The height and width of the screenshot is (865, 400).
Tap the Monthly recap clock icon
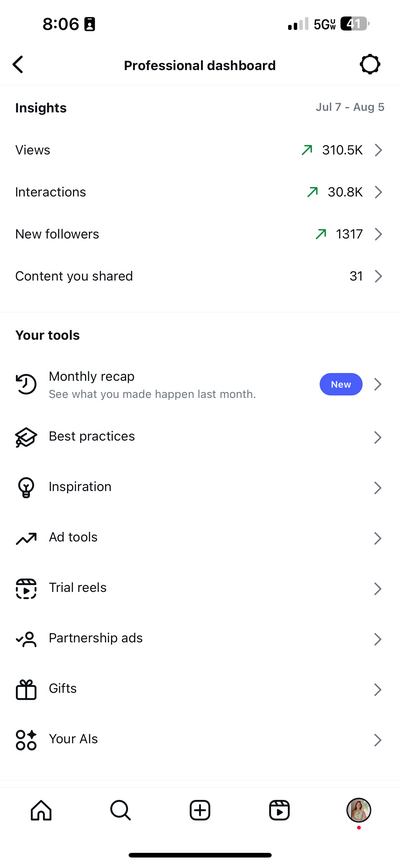pyautogui.click(x=26, y=385)
